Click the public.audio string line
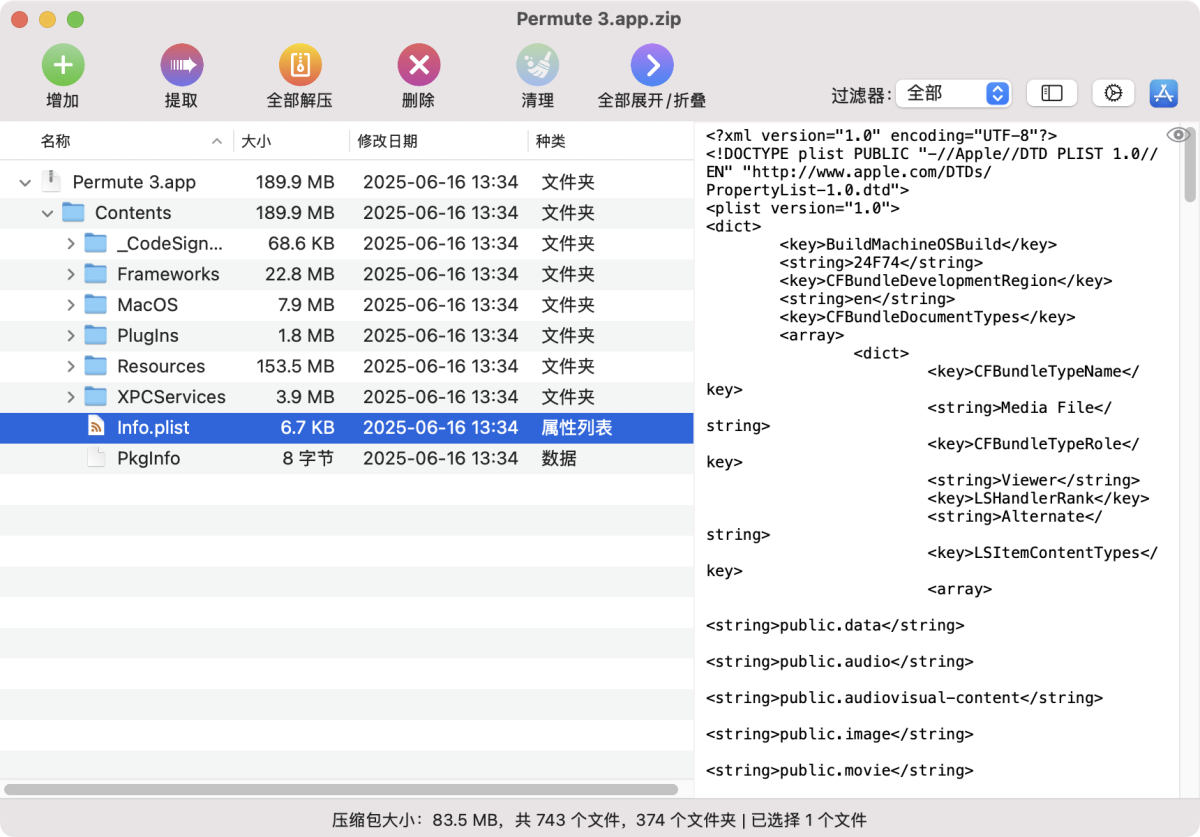 pos(839,662)
